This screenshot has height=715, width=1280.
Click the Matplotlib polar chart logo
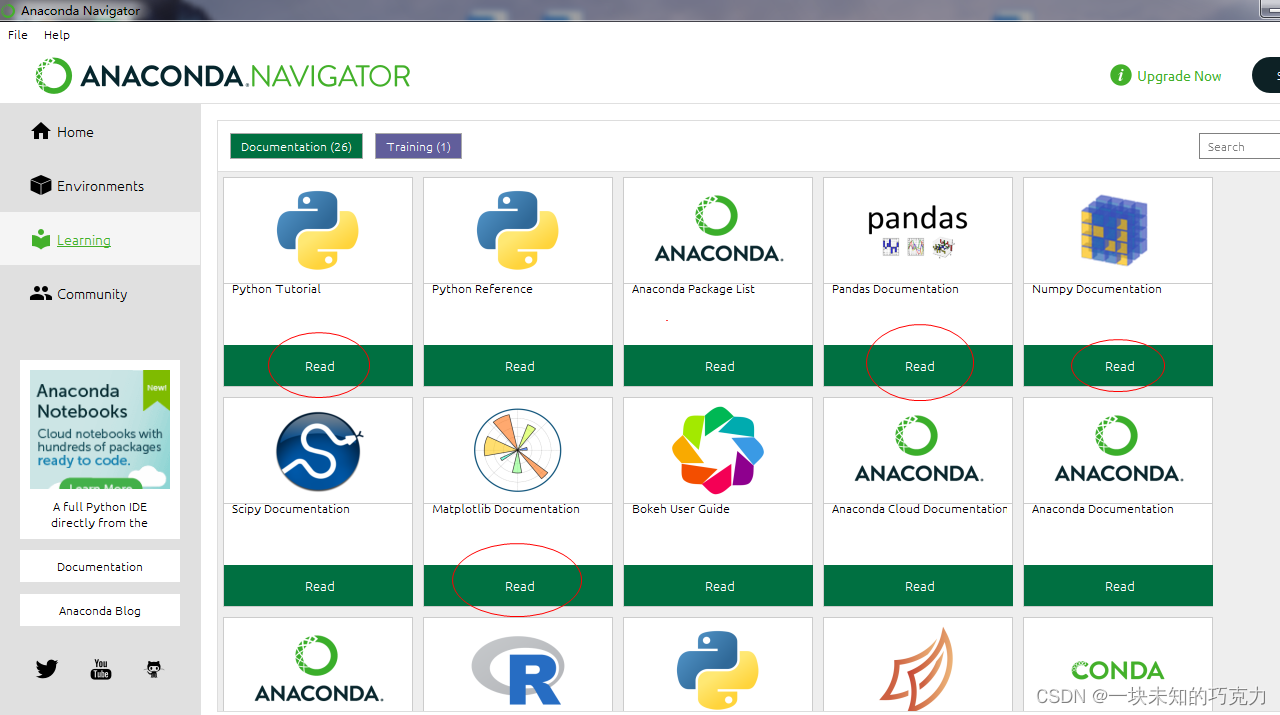pyautogui.click(x=518, y=450)
